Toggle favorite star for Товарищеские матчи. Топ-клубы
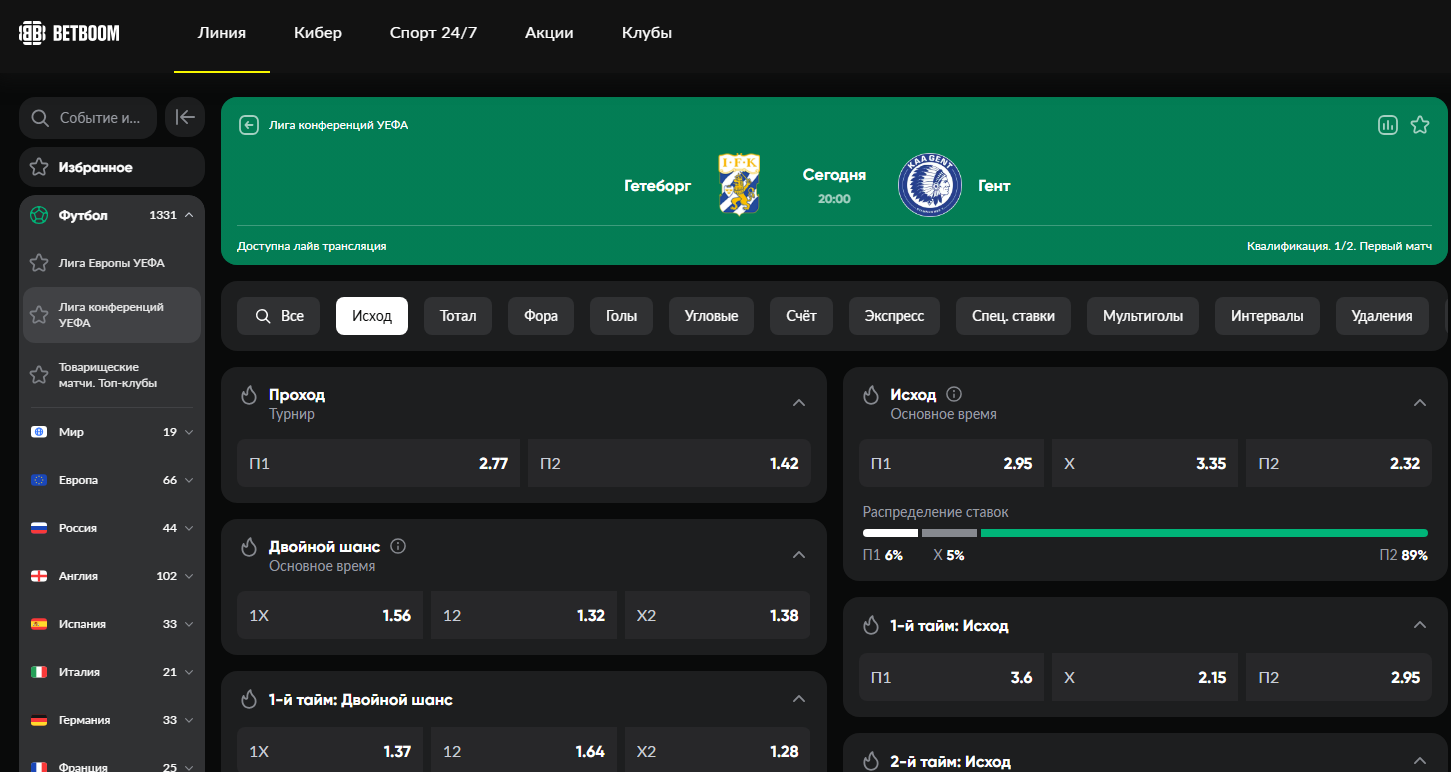 pos(39,375)
